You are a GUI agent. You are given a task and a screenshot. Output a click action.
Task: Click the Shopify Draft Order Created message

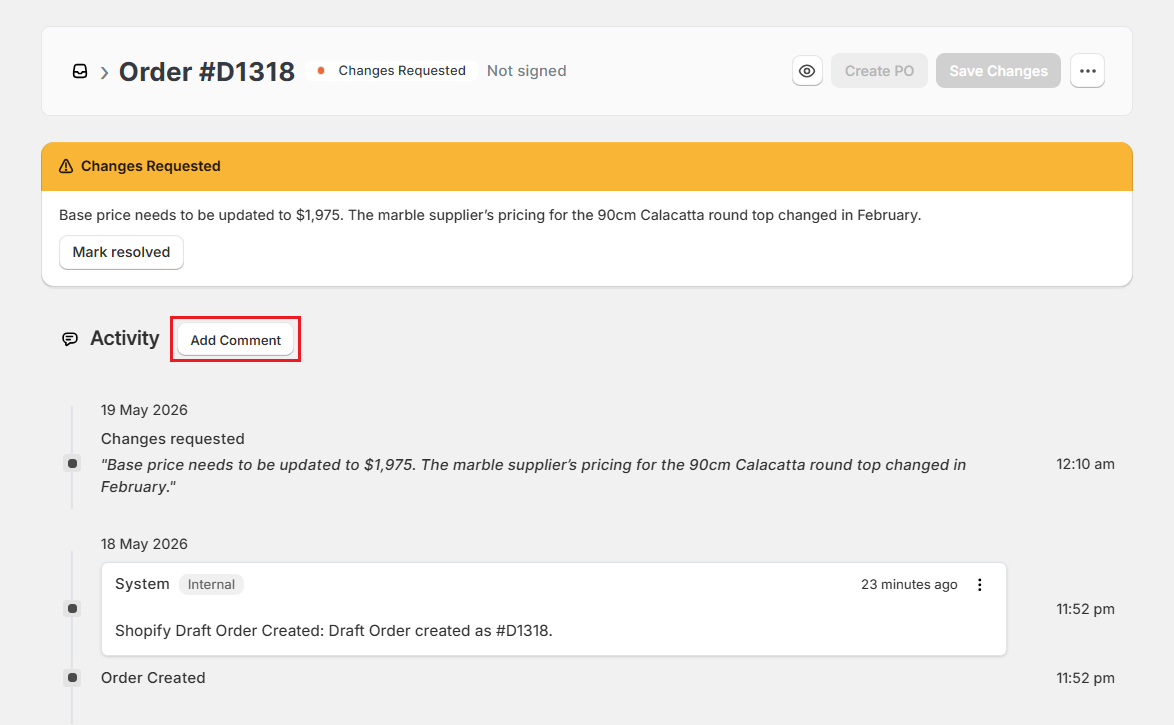point(334,631)
